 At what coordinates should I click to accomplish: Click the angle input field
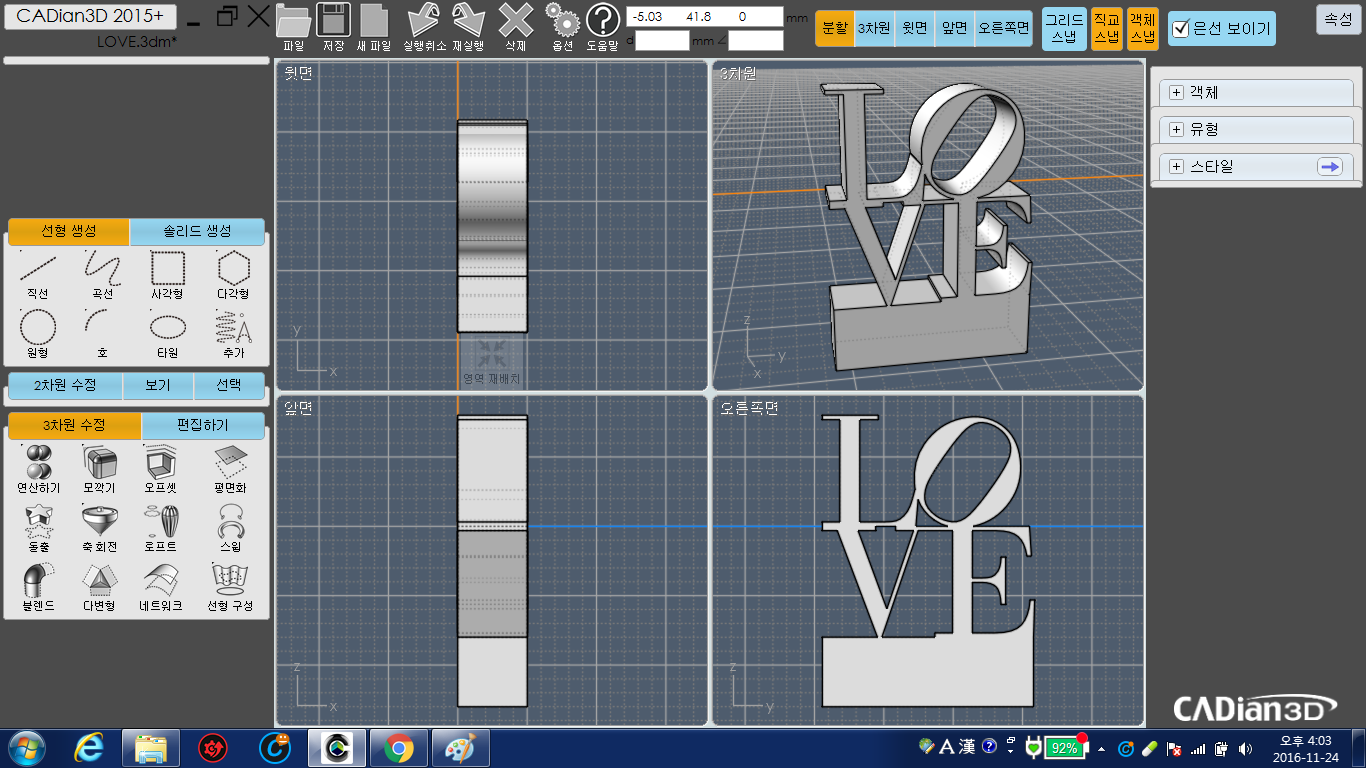[x=755, y=41]
